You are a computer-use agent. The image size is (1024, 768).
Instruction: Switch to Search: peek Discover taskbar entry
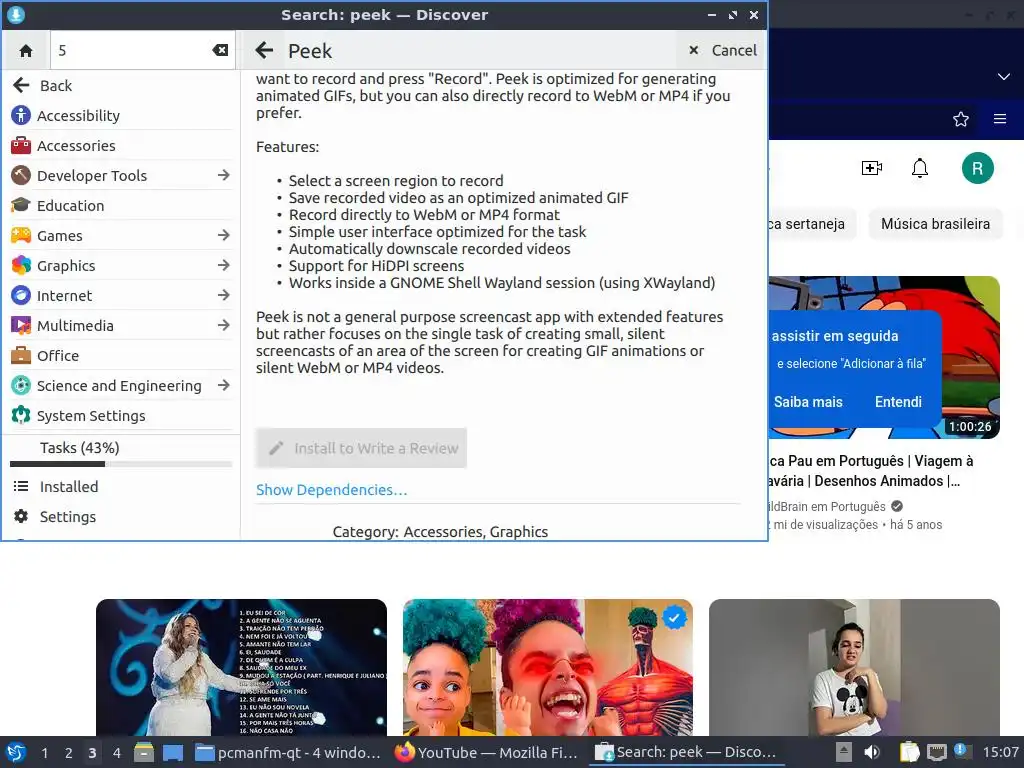pyautogui.click(x=686, y=752)
